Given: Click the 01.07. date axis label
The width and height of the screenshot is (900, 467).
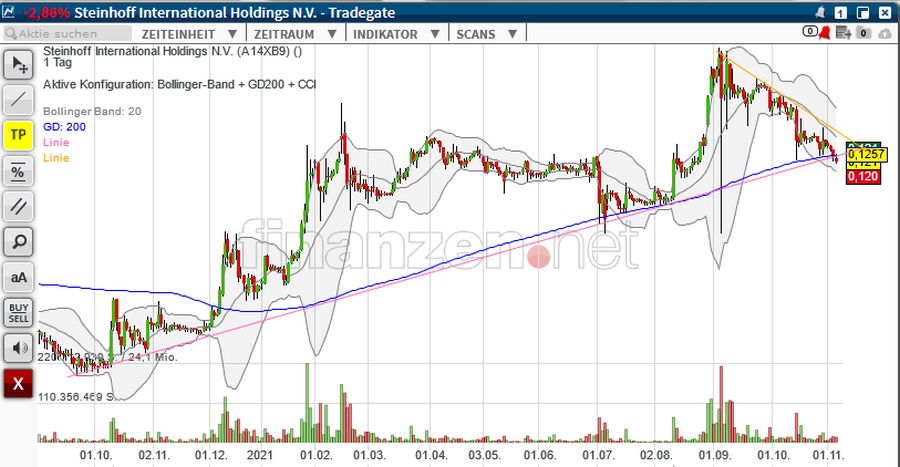Looking at the screenshot, I should [599, 456].
